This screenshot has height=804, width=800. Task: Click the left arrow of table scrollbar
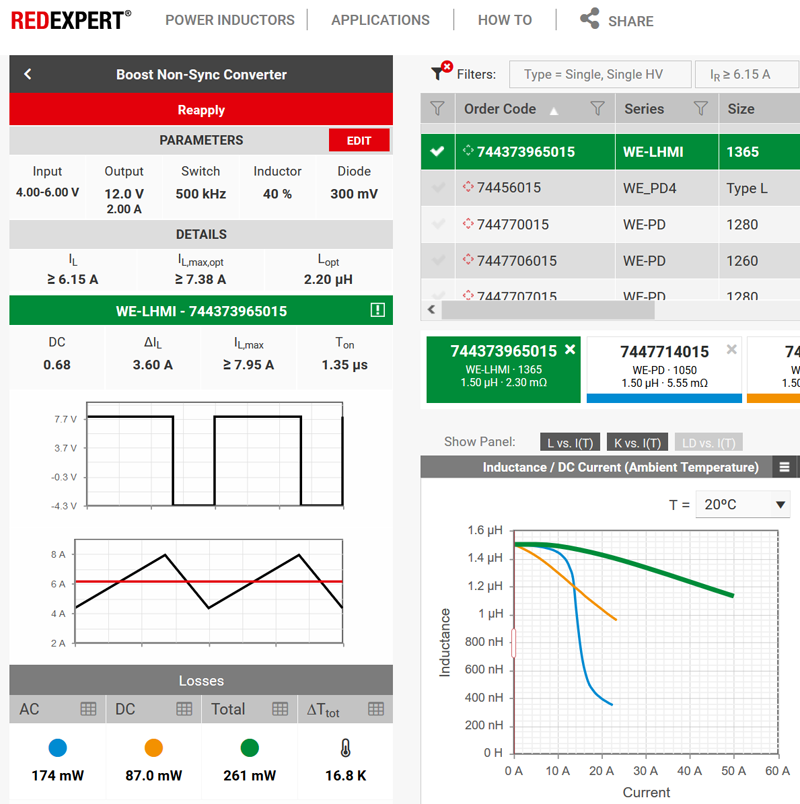pyautogui.click(x=431, y=309)
